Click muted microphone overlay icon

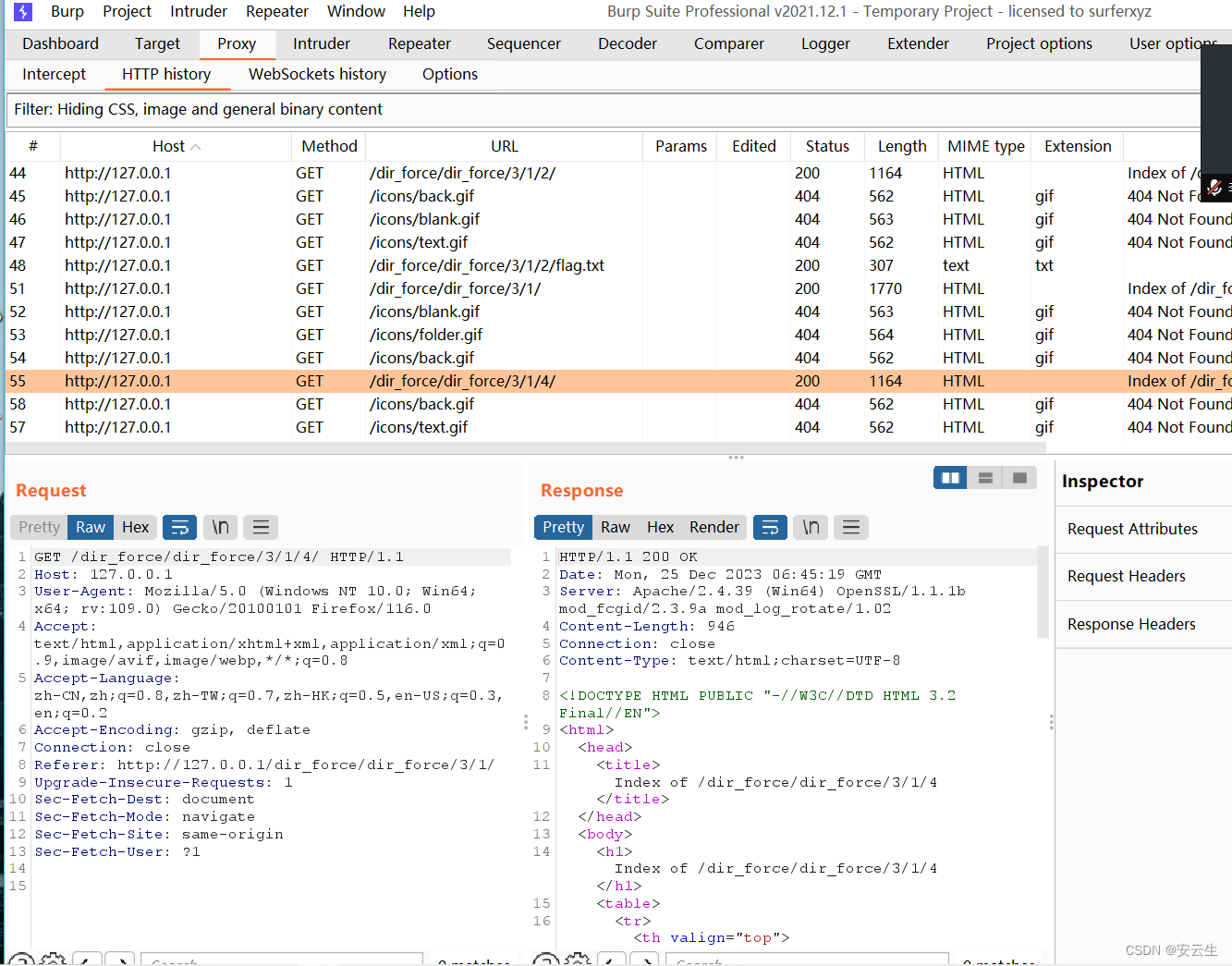click(1214, 188)
